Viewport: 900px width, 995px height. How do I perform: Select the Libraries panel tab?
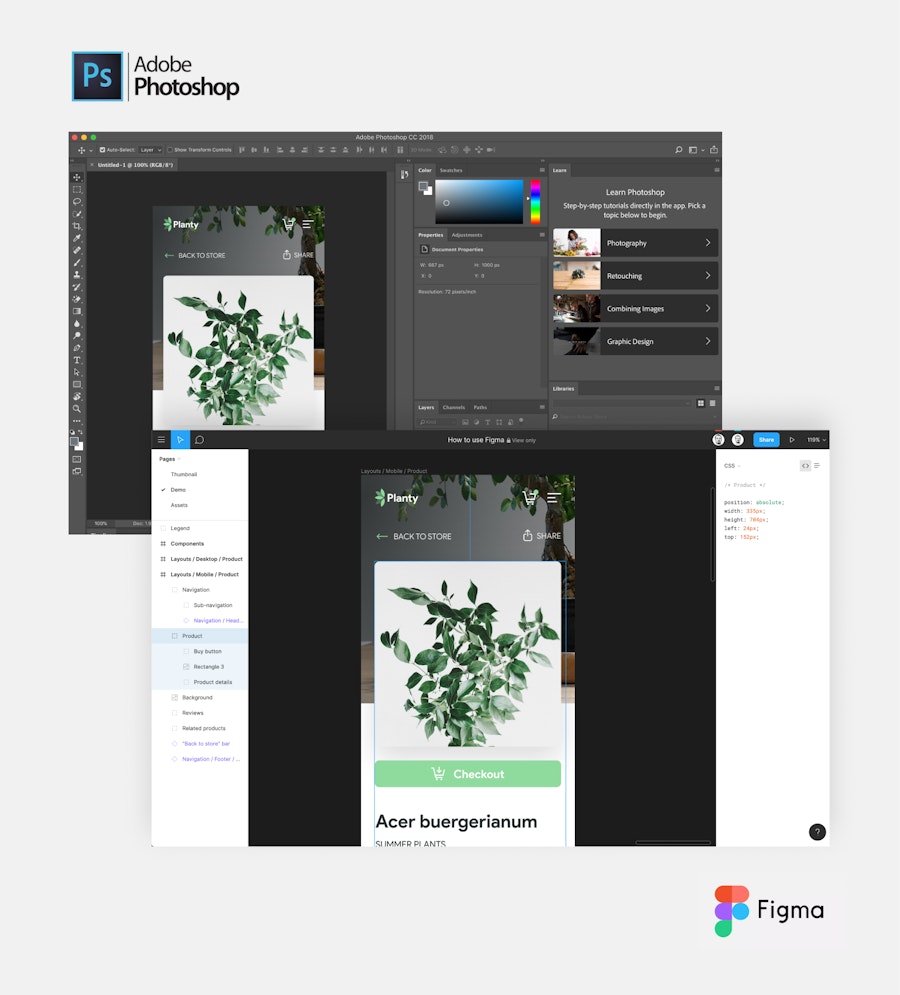coord(564,388)
